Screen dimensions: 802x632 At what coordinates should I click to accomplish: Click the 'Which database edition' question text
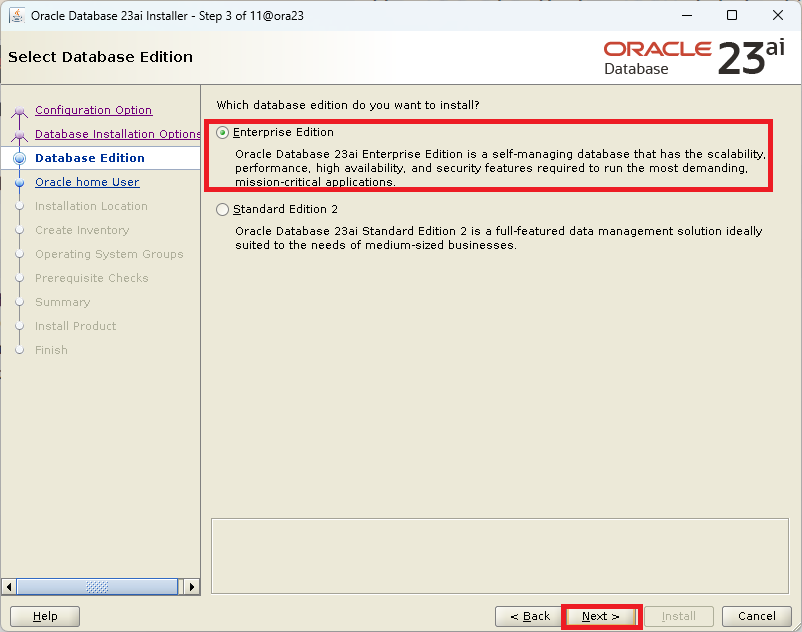348,105
